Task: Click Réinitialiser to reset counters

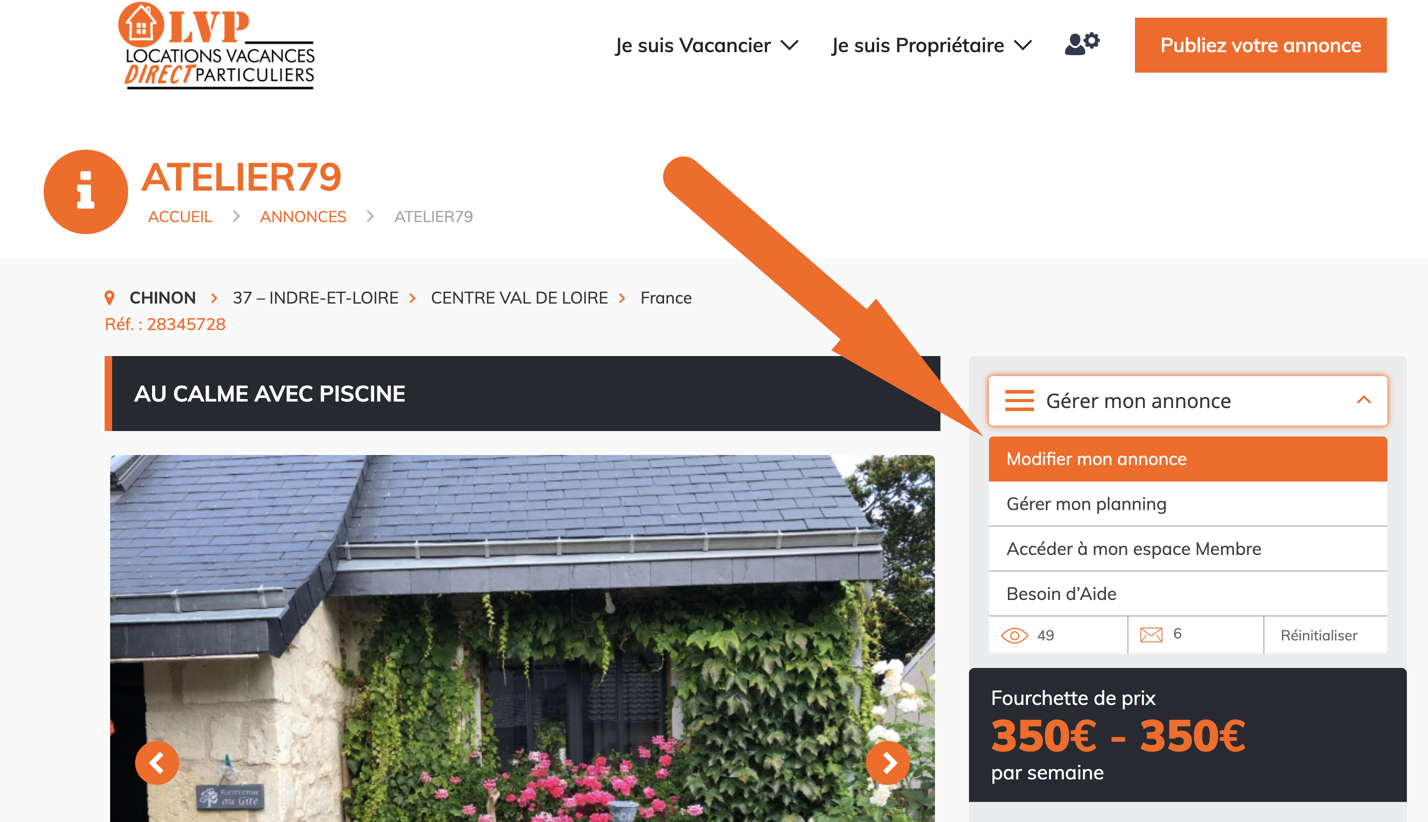Action: pos(1319,635)
